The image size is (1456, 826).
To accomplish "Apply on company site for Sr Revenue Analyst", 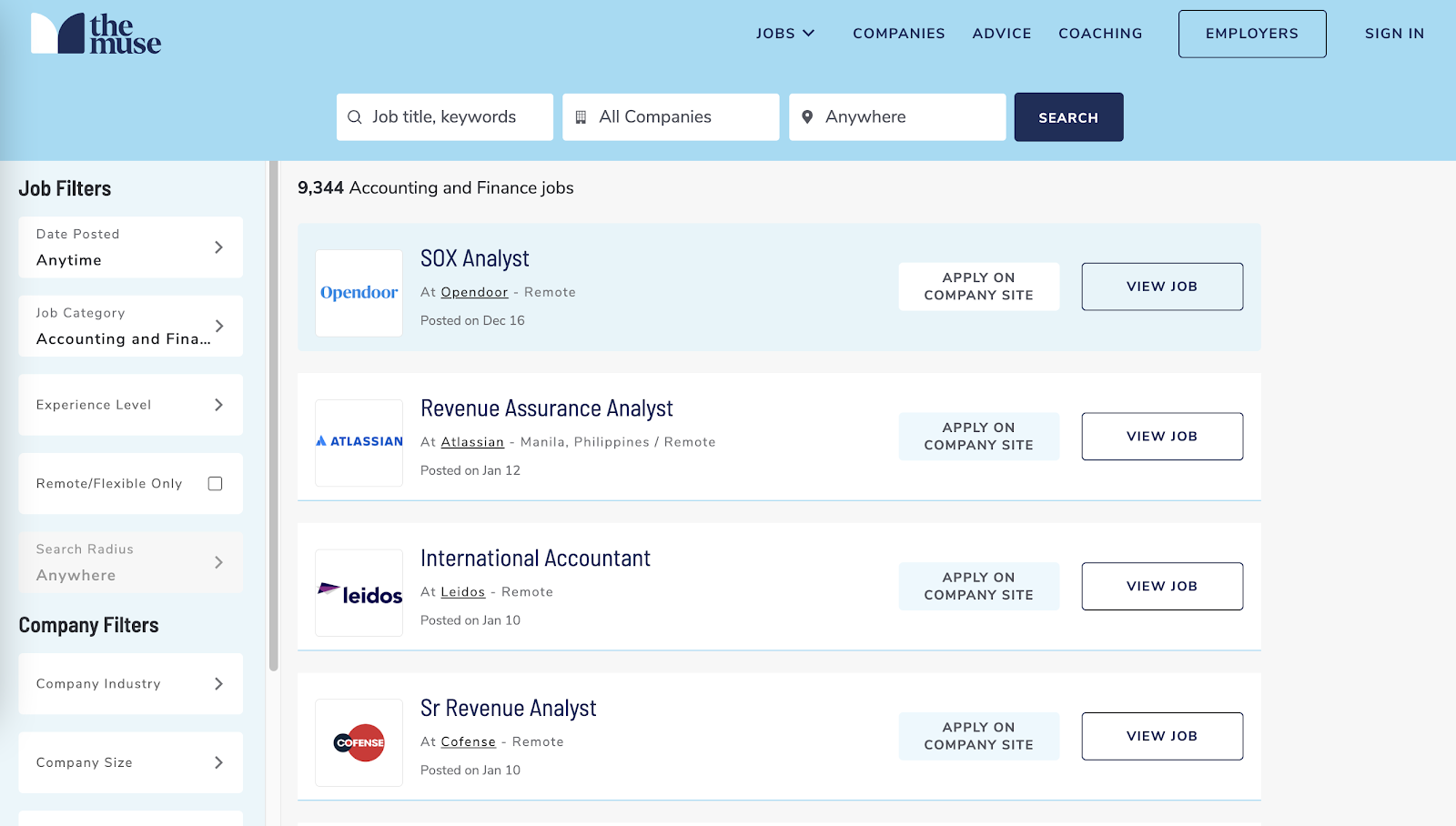I will (979, 736).
